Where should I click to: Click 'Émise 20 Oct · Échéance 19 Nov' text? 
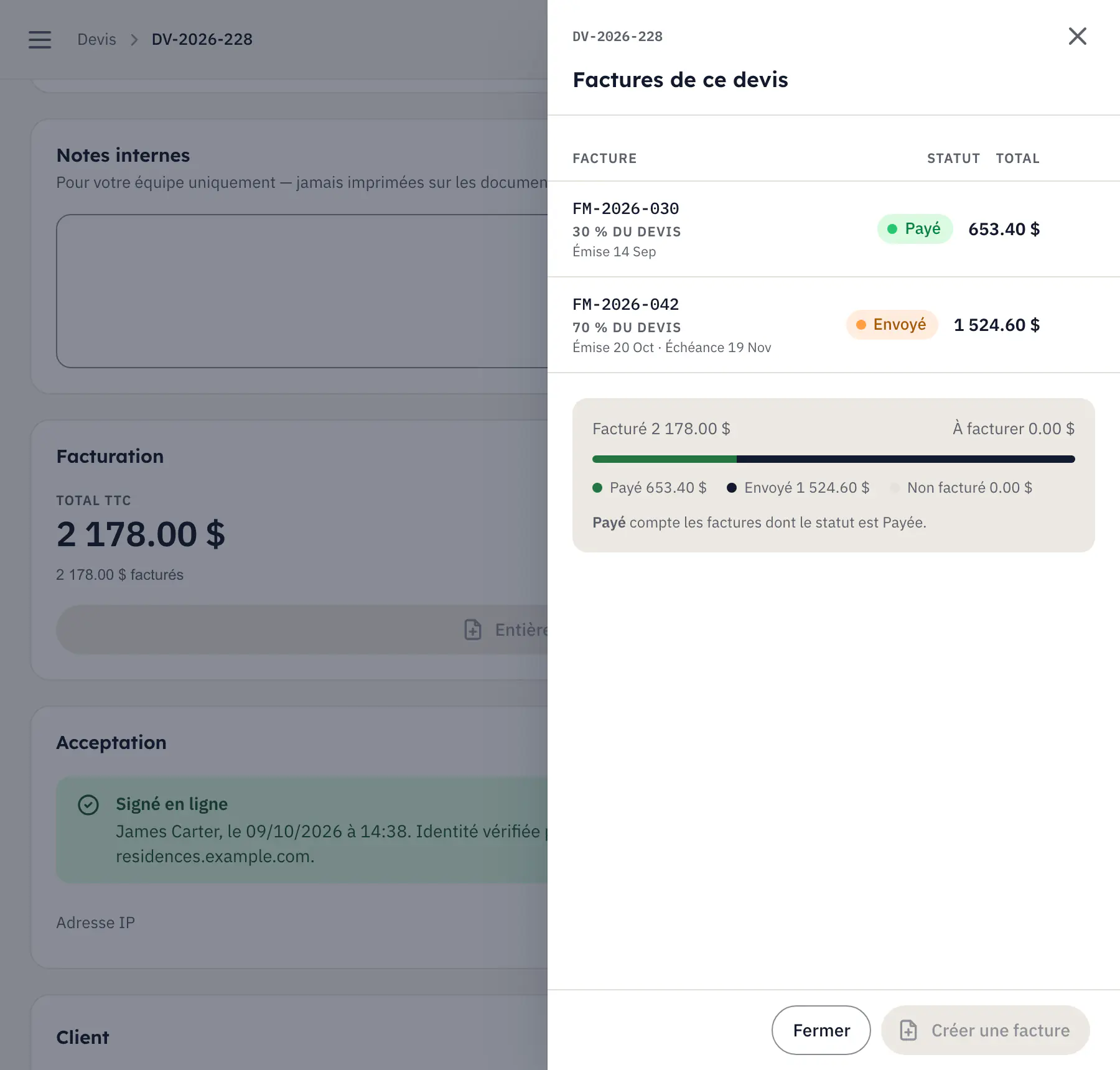pyautogui.click(x=671, y=347)
